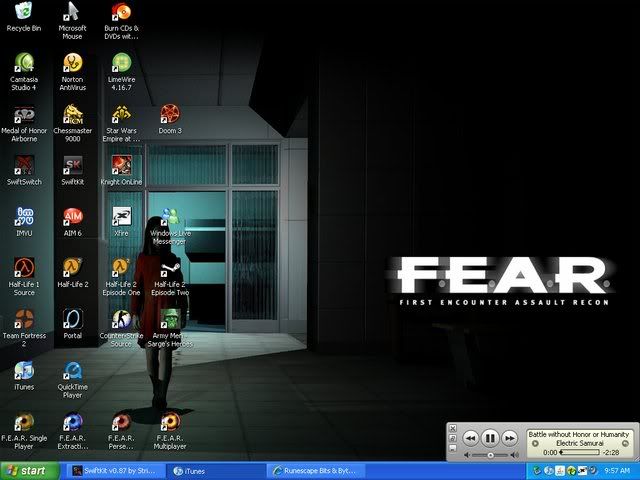Select Half-Life 2 Episode One icon
Viewport: 640px width, 480px height.
(x=121, y=277)
